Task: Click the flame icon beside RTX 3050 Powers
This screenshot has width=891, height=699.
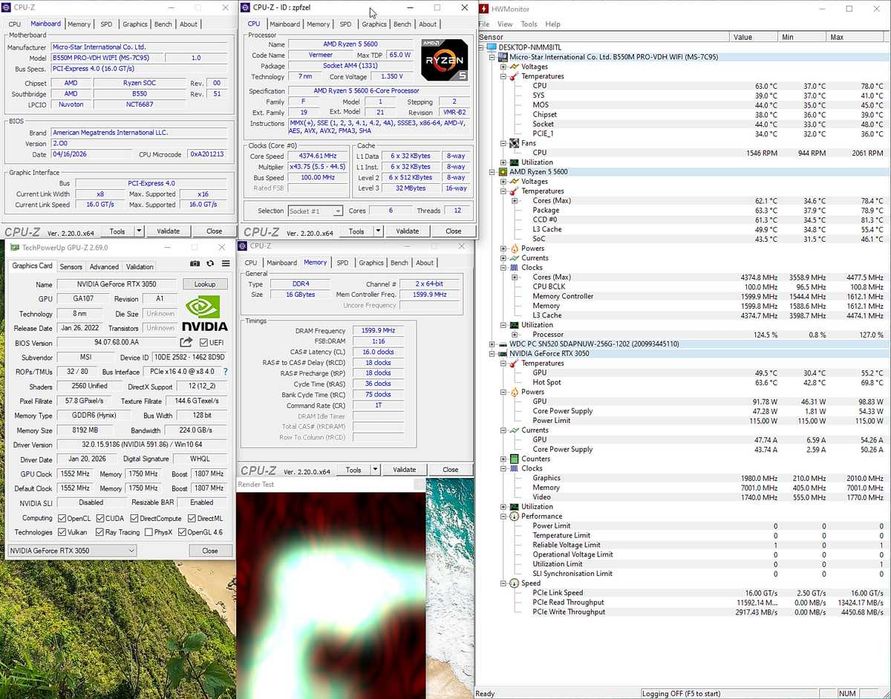Action: [x=514, y=392]
